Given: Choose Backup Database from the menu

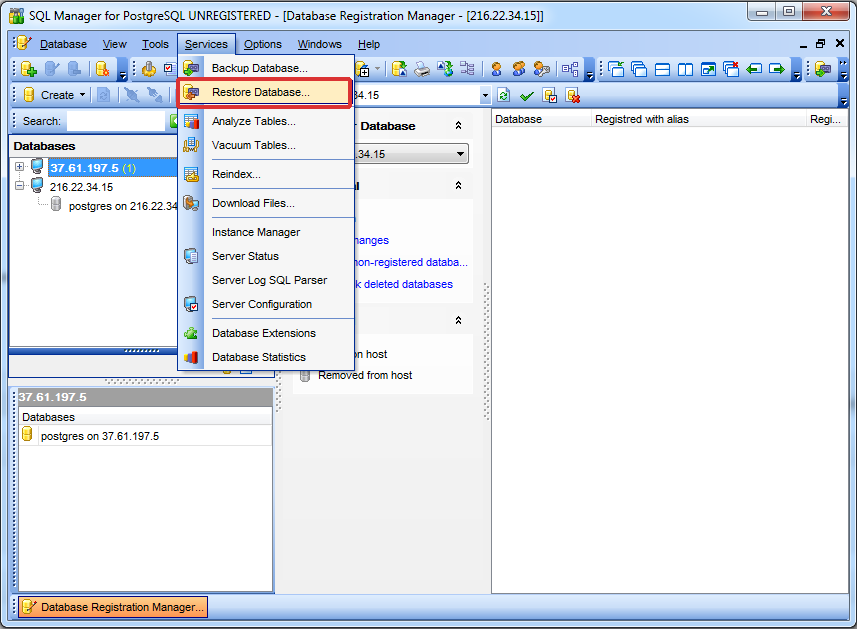Looking at the screenshot, I should [x=259, y=68].
